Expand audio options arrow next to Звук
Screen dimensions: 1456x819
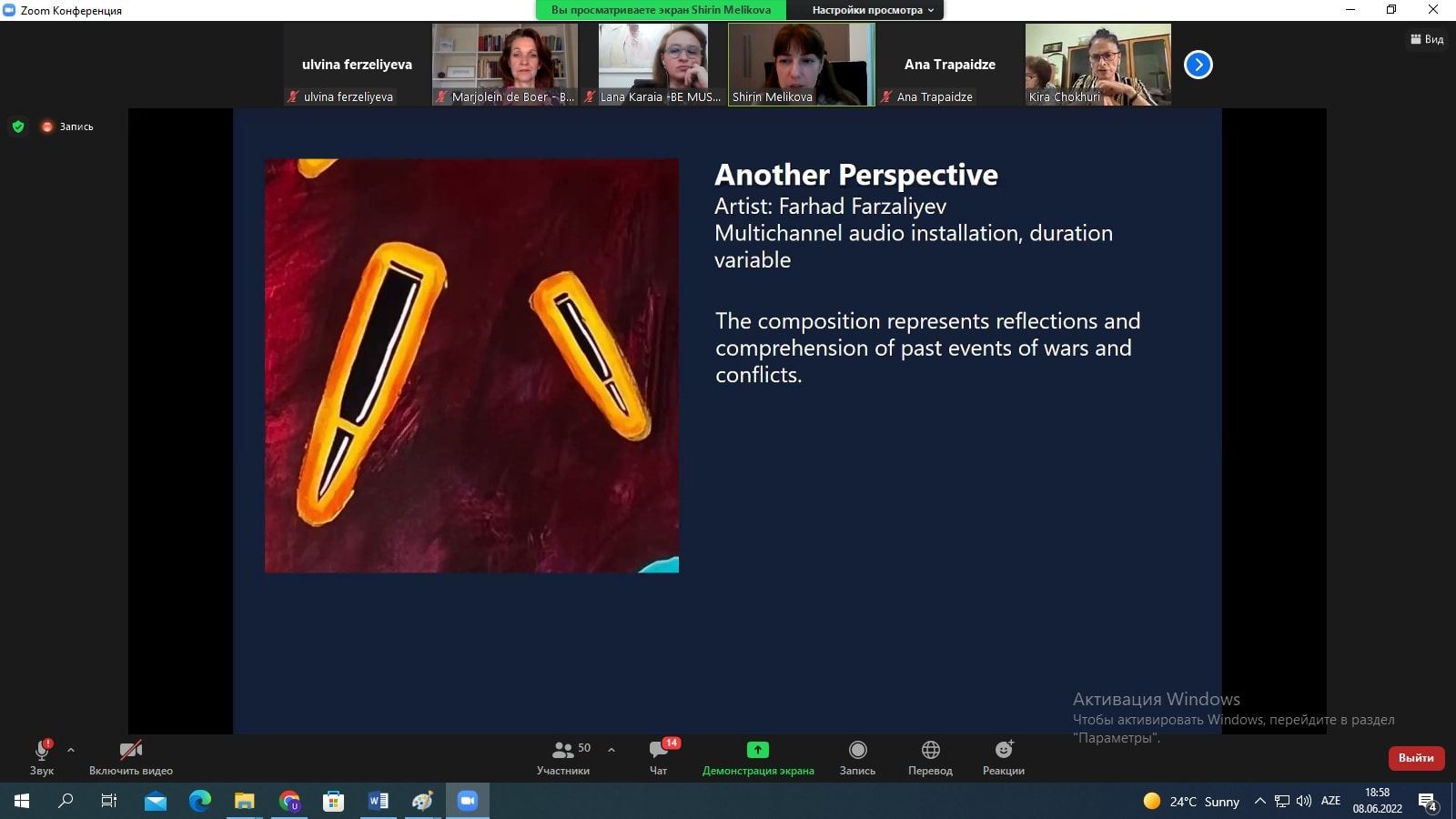[71, 750]
